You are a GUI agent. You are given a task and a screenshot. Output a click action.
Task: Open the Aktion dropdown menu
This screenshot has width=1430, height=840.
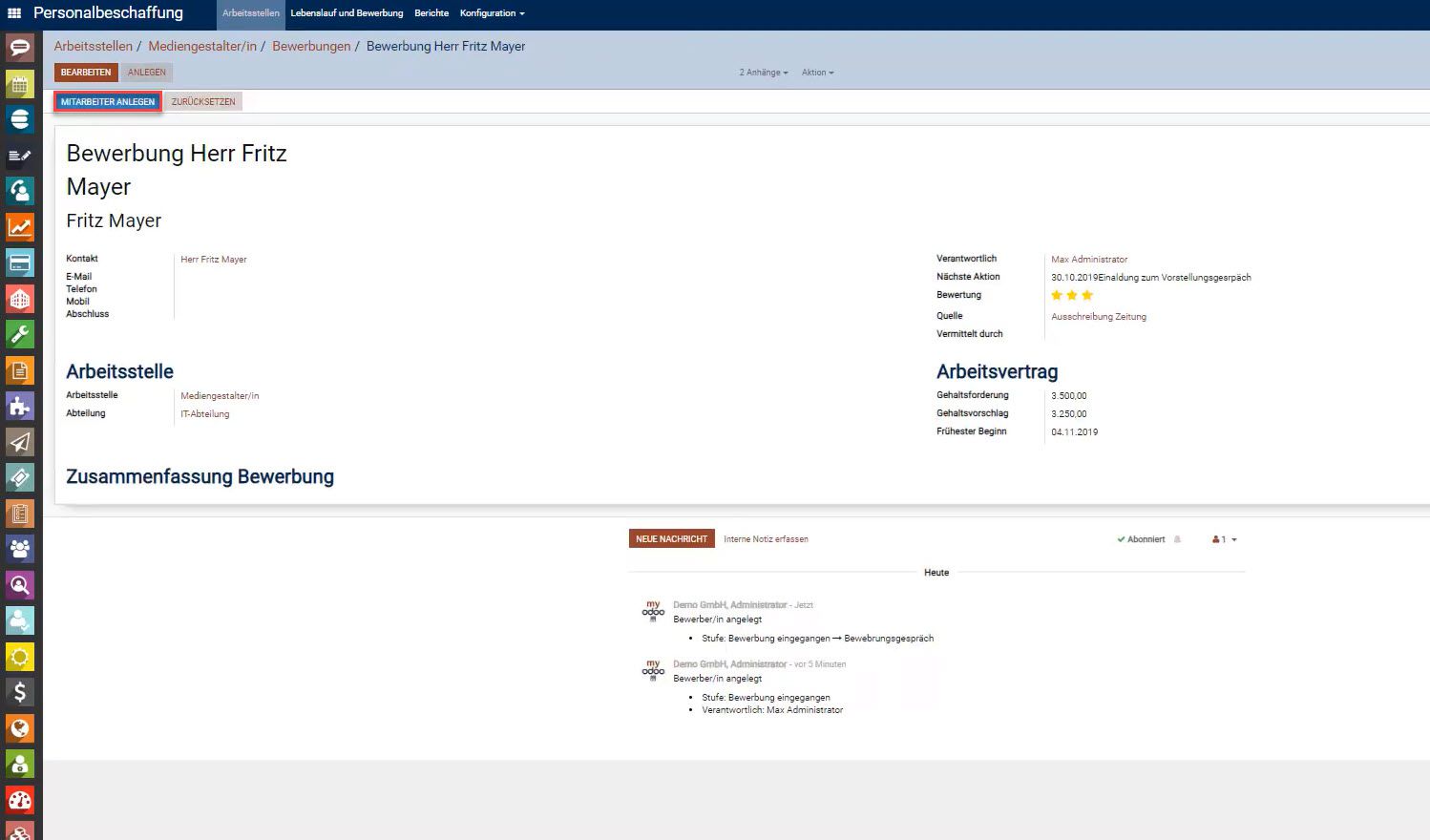pyautogui.click(x=817, y=72)
